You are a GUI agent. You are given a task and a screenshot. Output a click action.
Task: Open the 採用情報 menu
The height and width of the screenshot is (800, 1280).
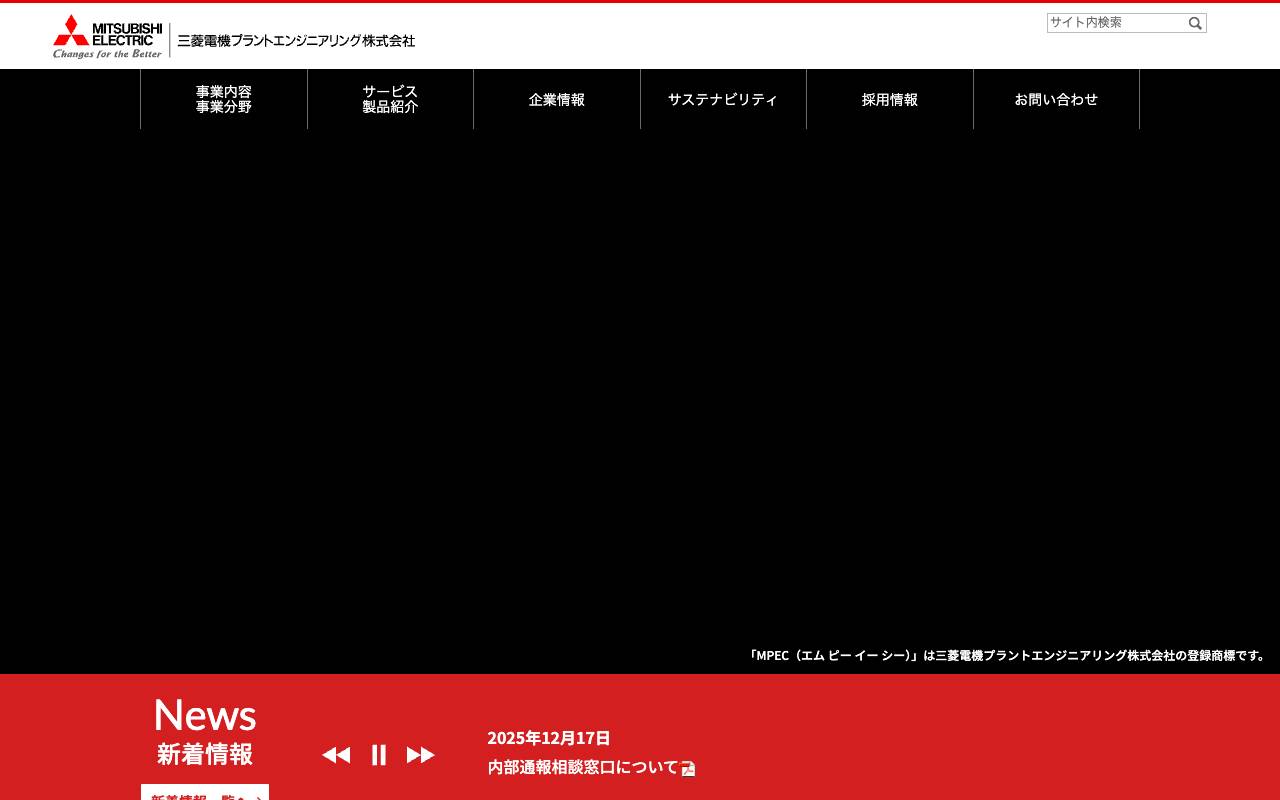click(890, 99)
